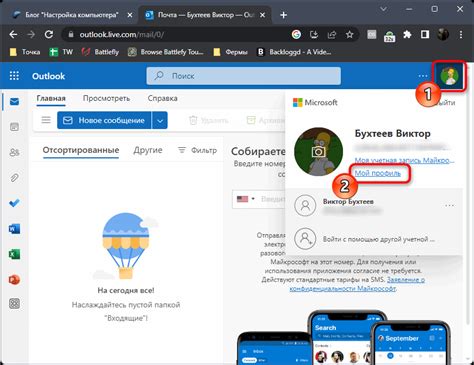Screen dimensions: 474x365
Task: Launch Excel from the sidebar
Action: [x=14, y=254]
